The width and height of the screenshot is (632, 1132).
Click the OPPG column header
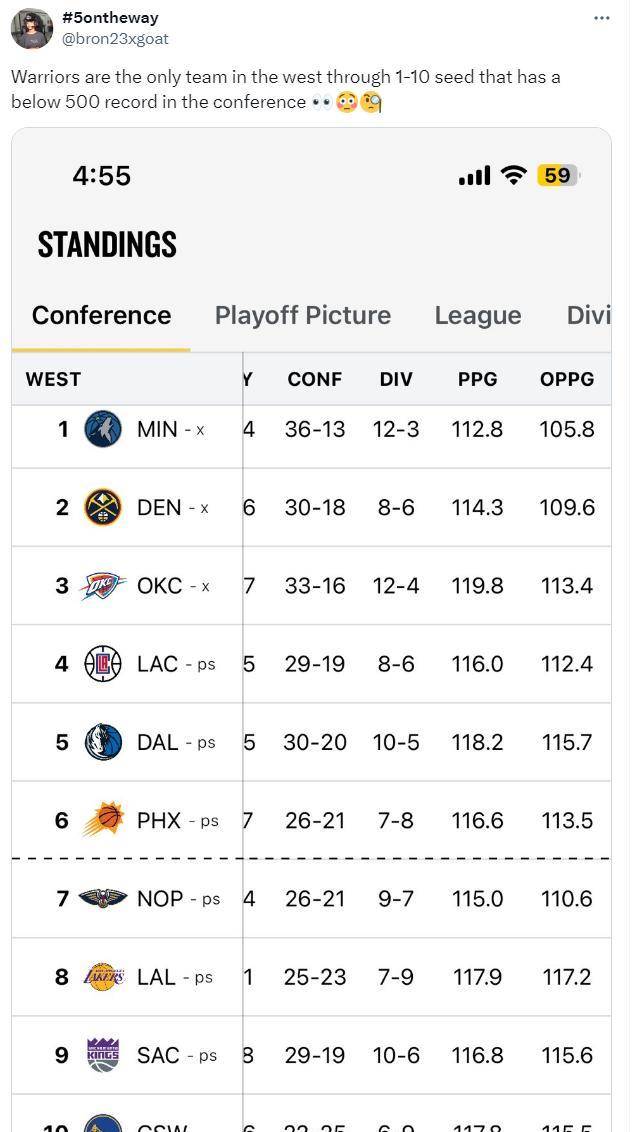(x=566, y=379)
